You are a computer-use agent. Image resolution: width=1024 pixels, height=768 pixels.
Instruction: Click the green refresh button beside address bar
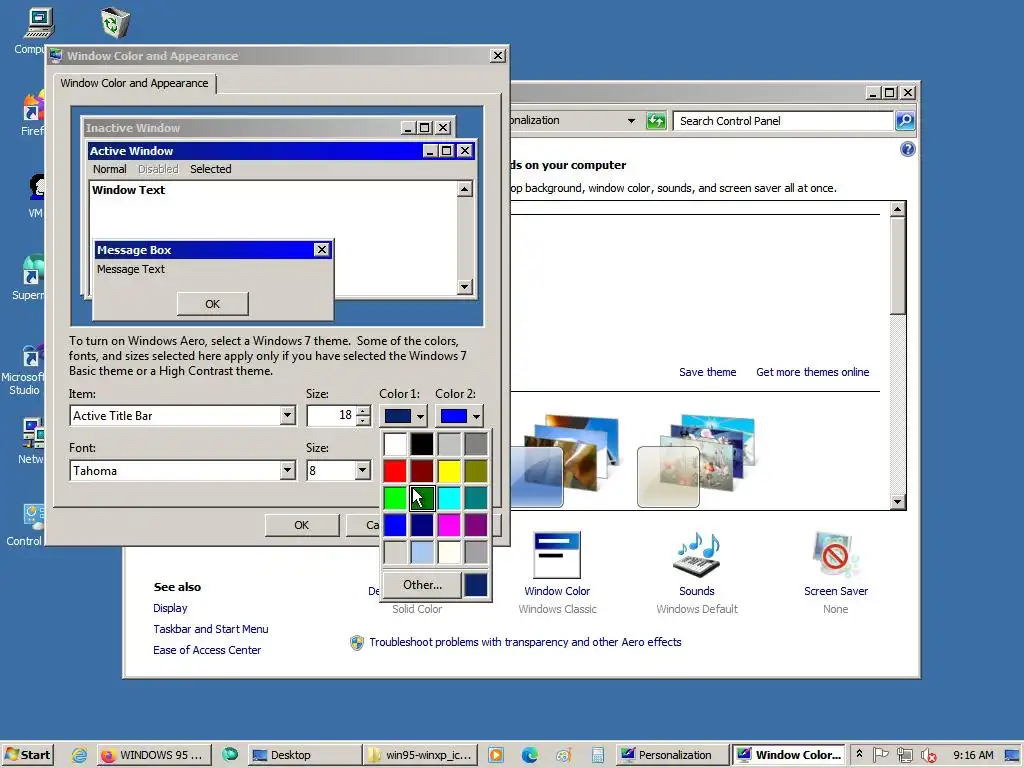(x=656, y=121)
